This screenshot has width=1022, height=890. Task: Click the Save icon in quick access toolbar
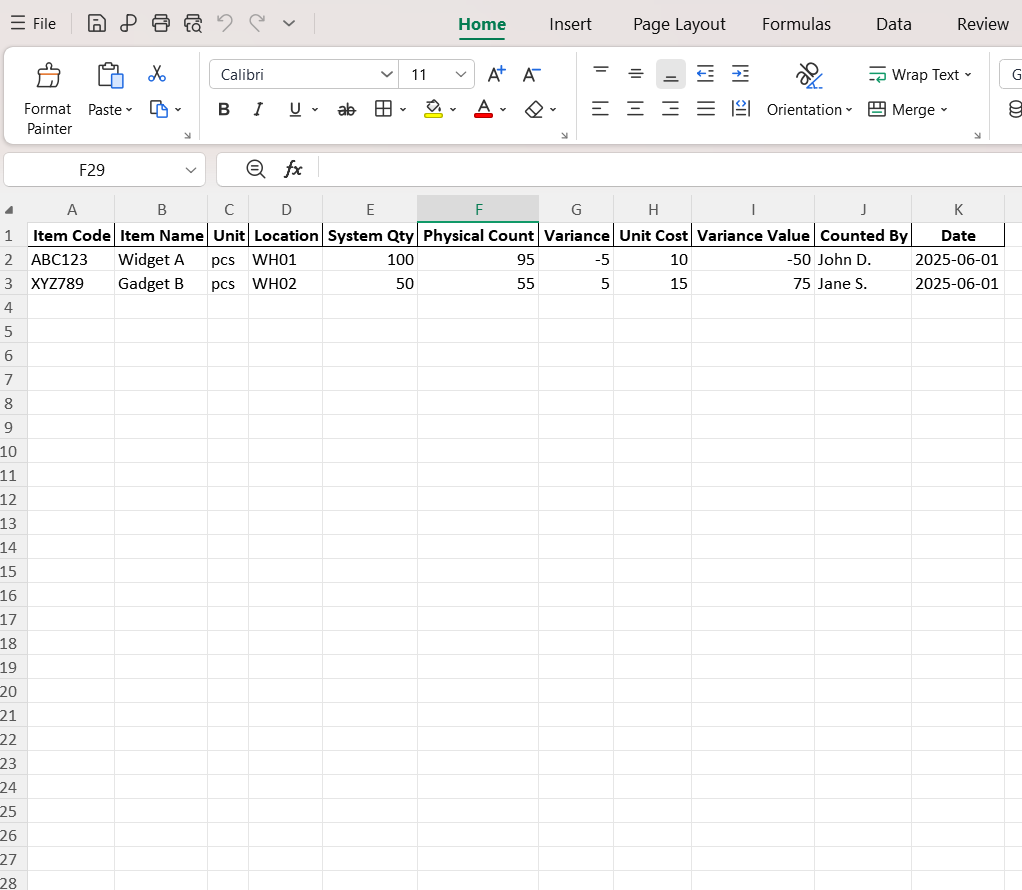96,23
